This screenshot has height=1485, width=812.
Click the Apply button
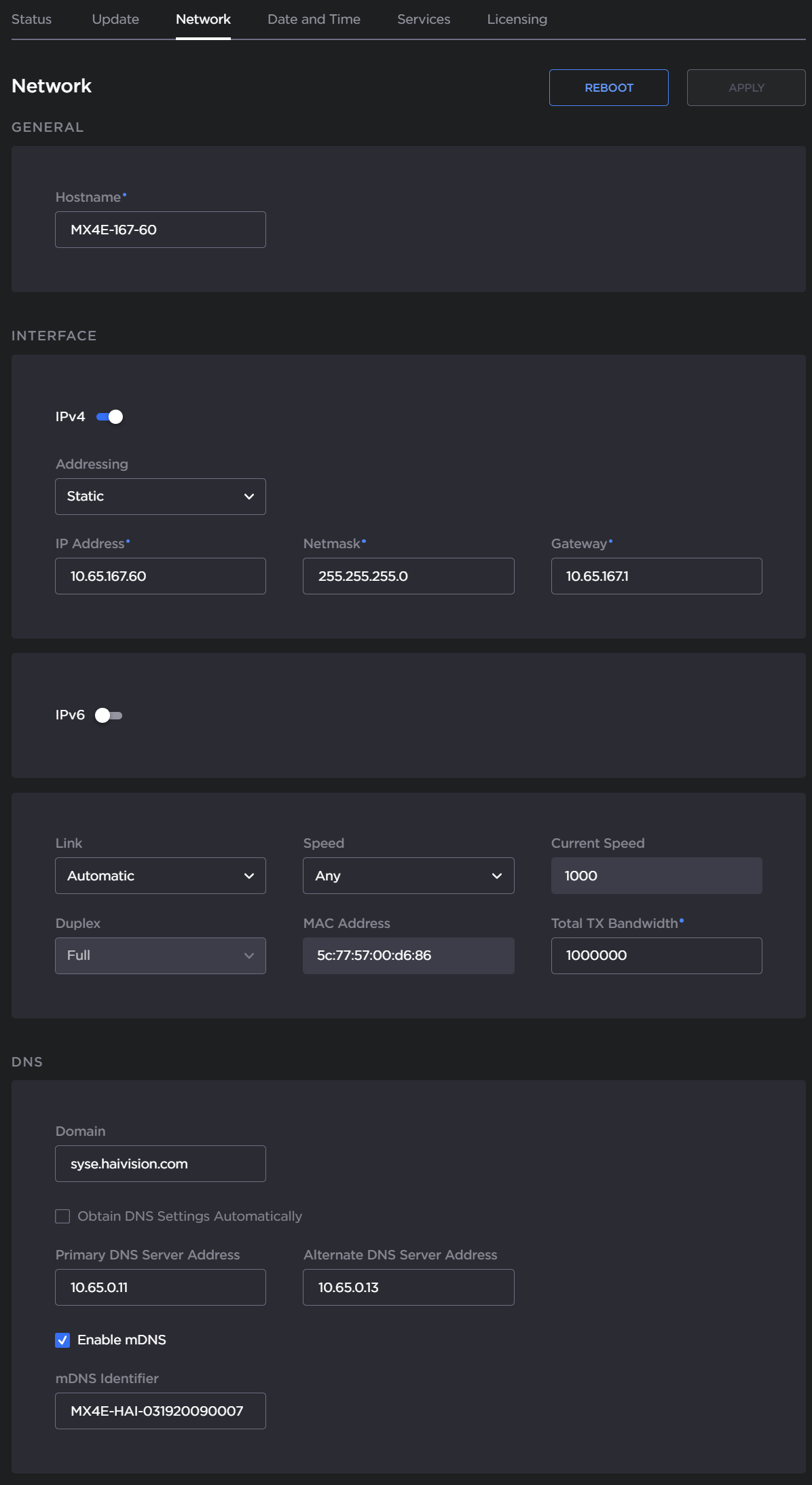745,88
